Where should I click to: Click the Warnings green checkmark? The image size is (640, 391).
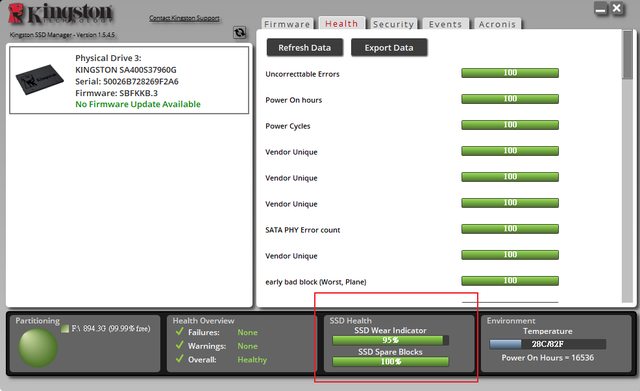click(x=179, y=345)
